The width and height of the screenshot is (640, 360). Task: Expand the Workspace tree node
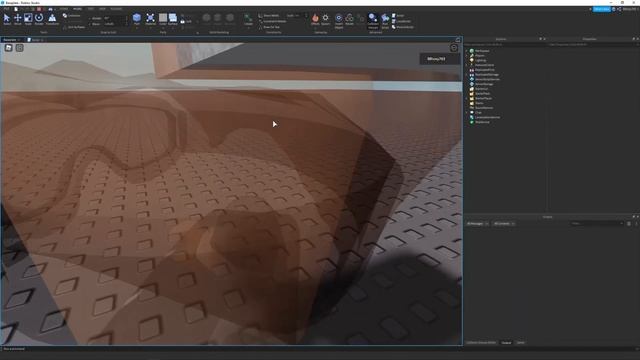click(x=467, y=51)
